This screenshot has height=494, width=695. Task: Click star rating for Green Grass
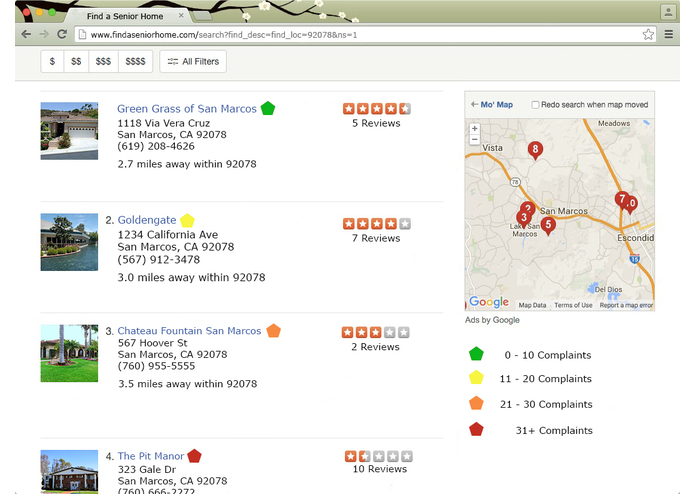coord(377,109)
